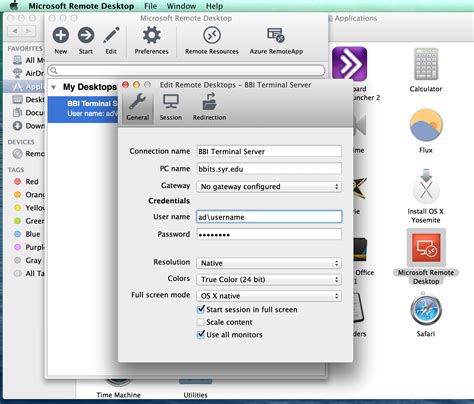Select Downloads in Finder sidebar
Viewport: 474px width, 404px height.
[28, 126]
